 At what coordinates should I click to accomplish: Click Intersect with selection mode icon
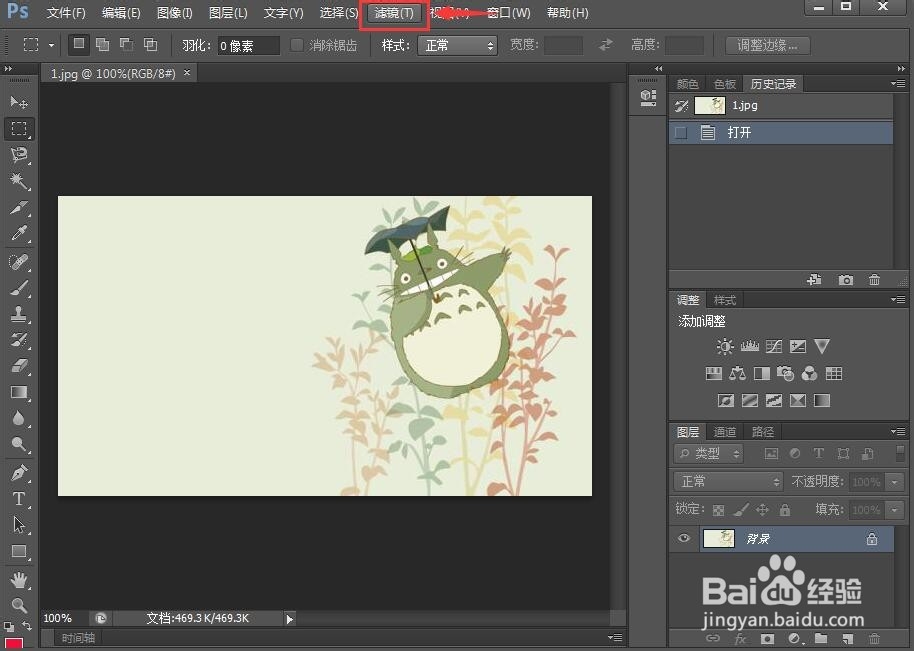point(150,44)
